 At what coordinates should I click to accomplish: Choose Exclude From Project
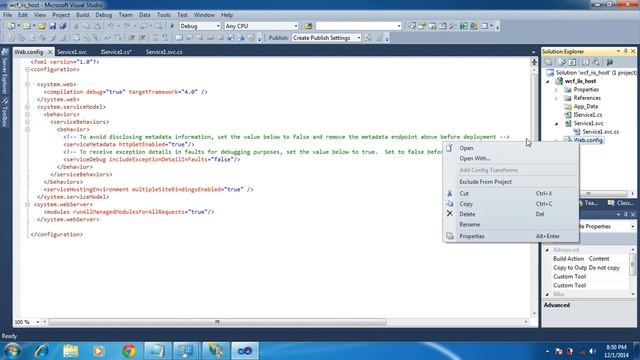click(511, 182)
